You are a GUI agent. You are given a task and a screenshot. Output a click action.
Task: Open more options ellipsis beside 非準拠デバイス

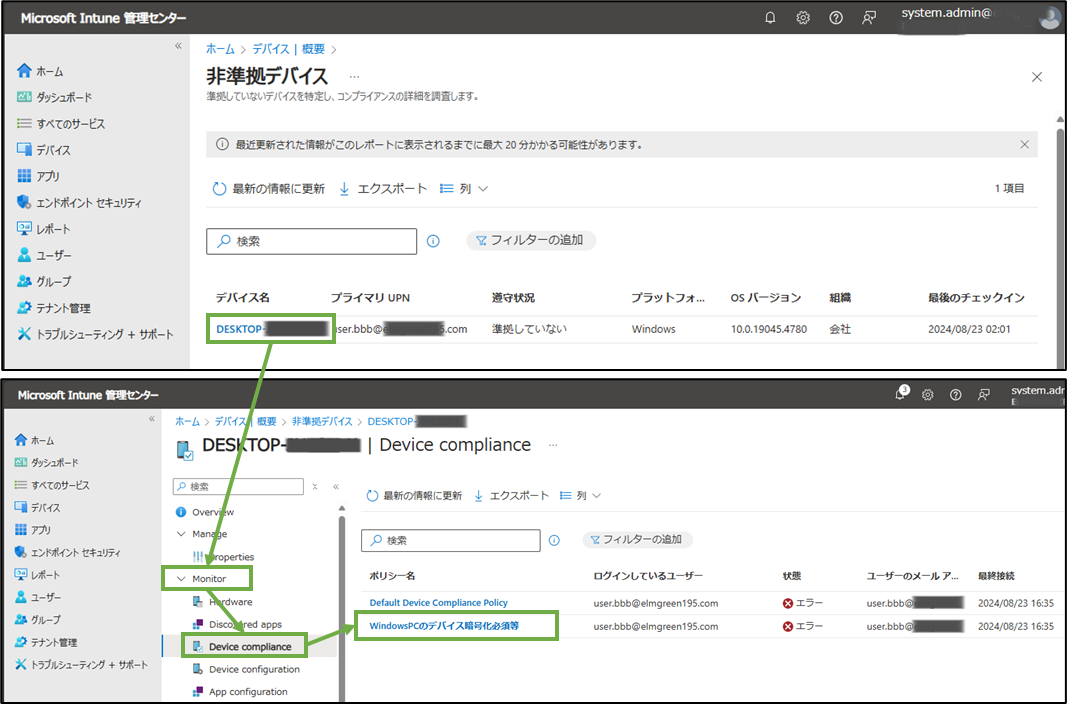[355, 76]
